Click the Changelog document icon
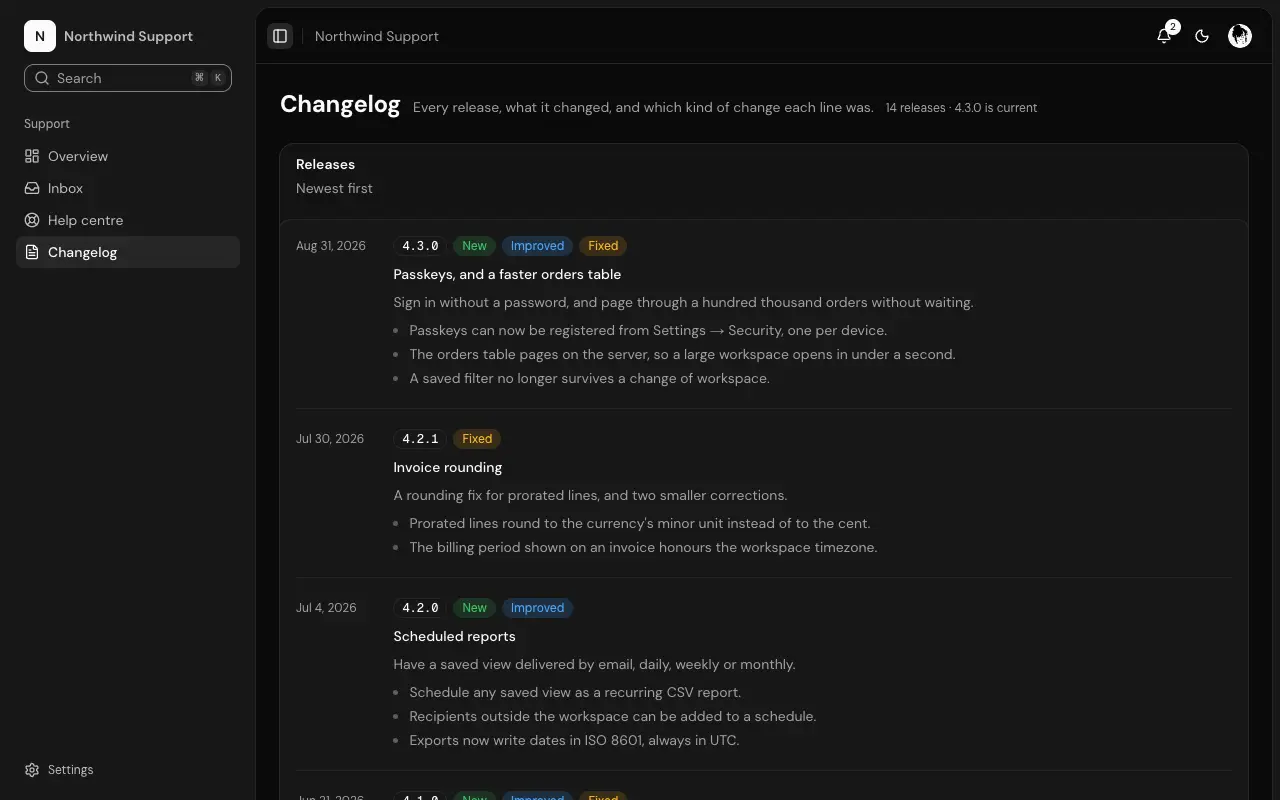The image size is (1280, 800). 32,252
